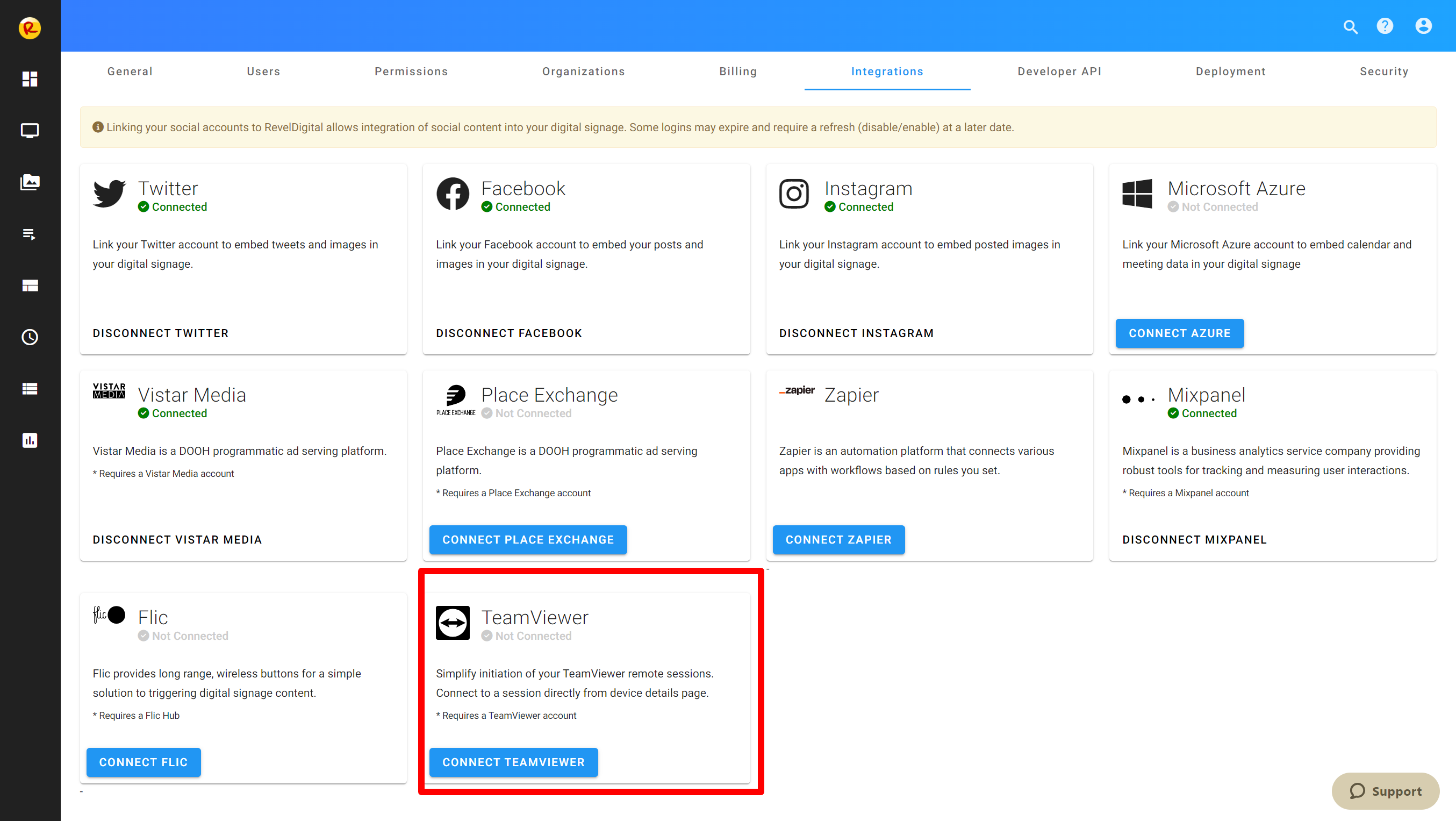Click Disconnect Facebook
The height and width of the screenshot is (821, 1456).
(508, 333)
